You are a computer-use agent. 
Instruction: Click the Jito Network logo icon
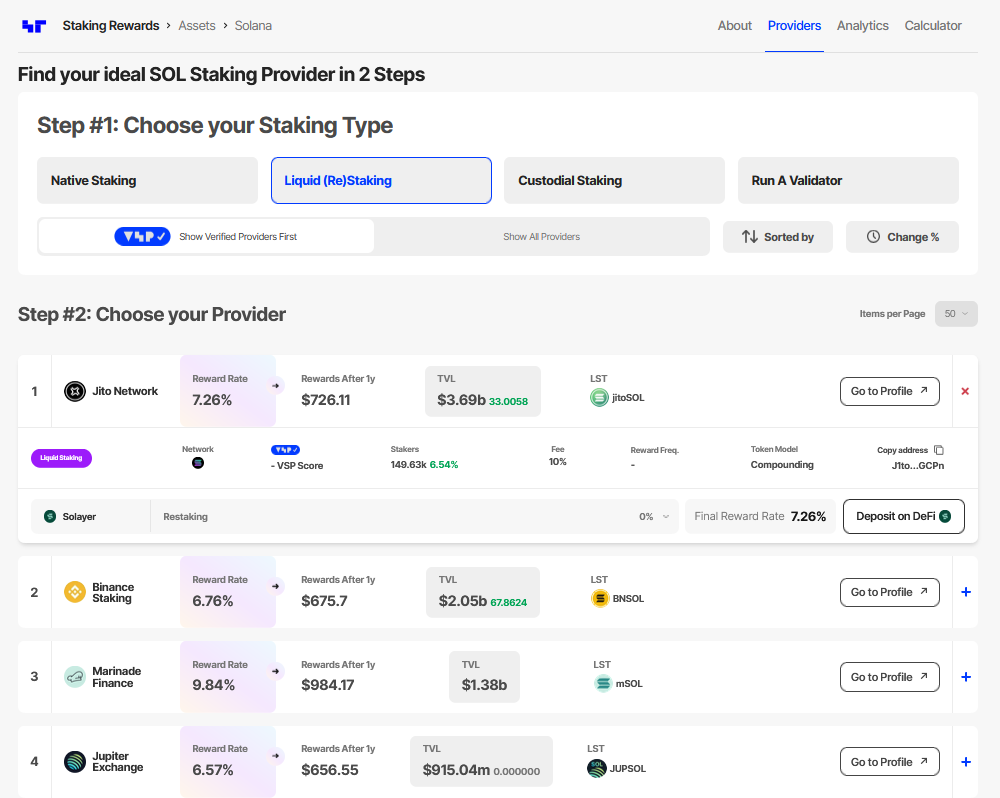point(75,391)
